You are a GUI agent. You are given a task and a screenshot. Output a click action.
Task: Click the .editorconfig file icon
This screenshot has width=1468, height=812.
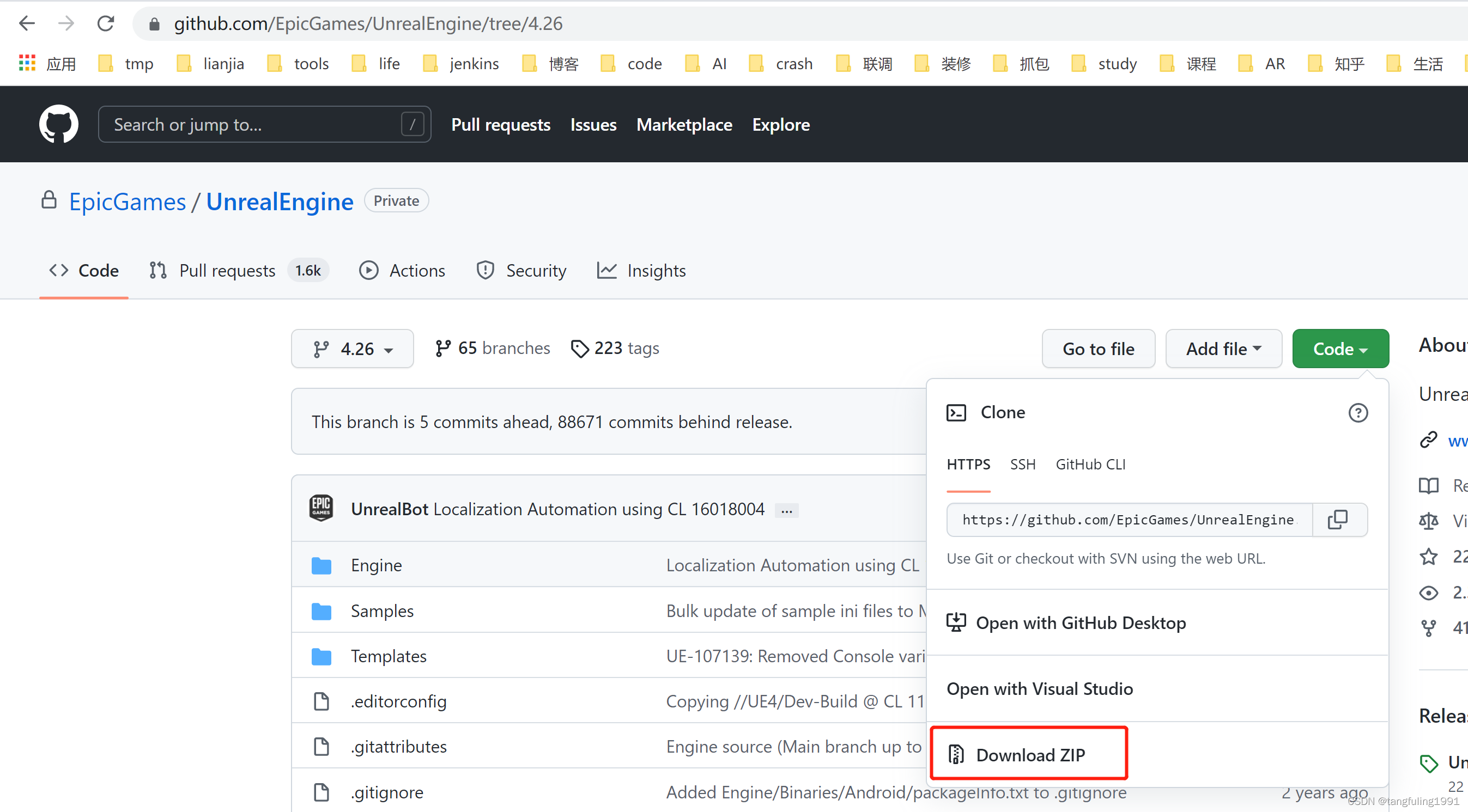coord(321,701)
